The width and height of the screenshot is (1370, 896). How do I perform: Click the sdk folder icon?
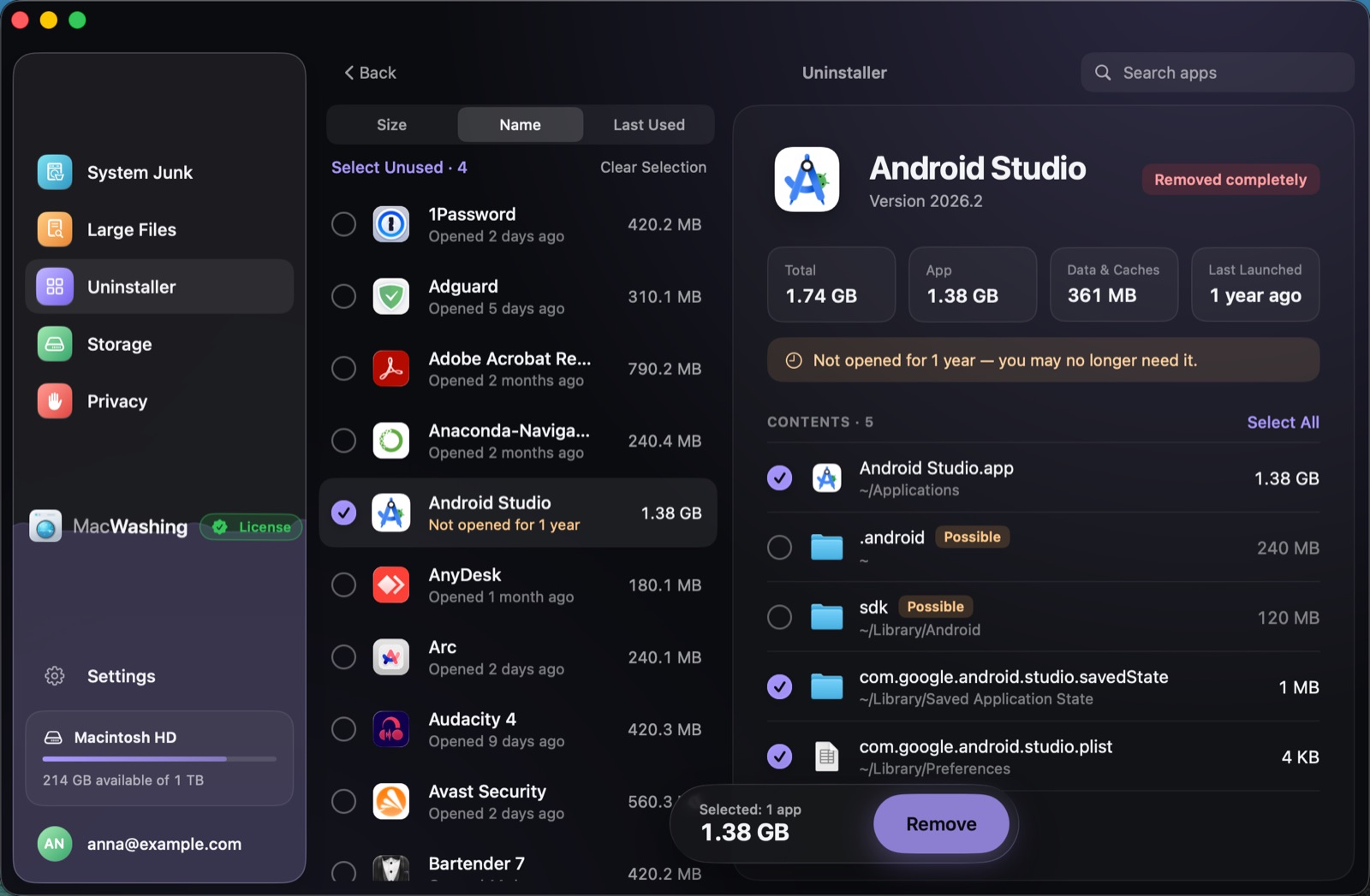[x=826, y=617]
